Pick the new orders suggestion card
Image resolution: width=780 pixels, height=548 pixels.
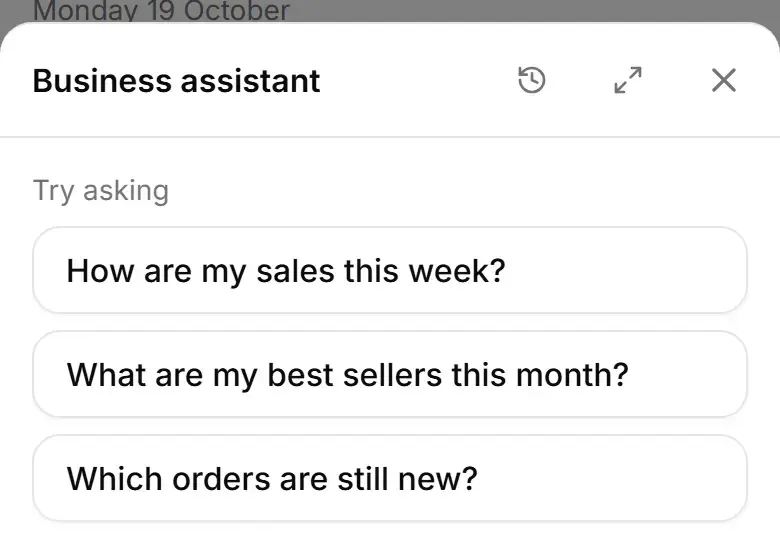[x=390, y=478]
